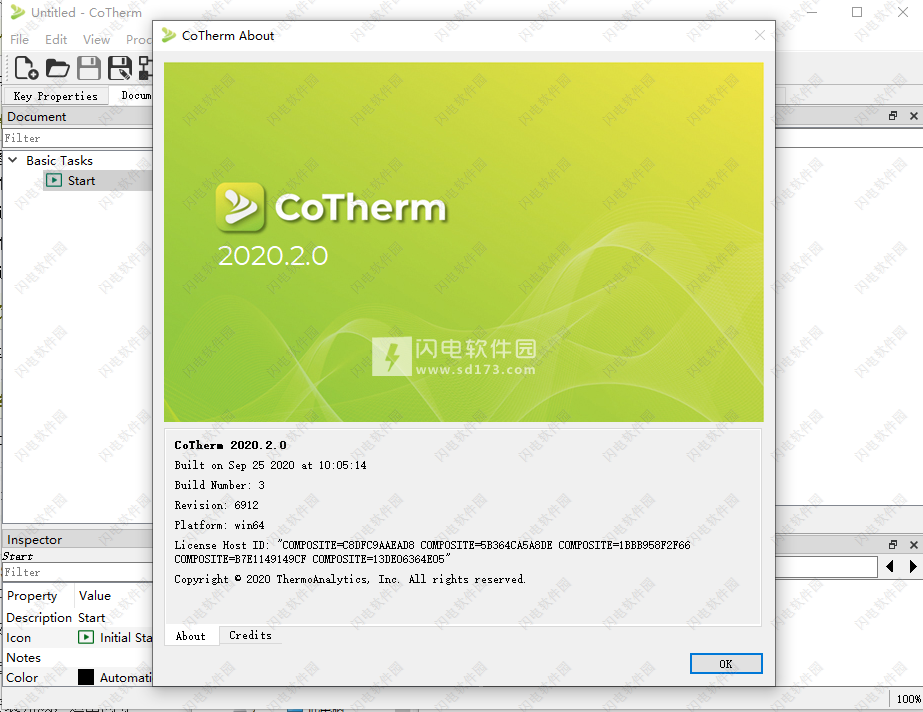Click the CoTherm 2020.2.0 splash image
The width and height of the screenshot is (923, 712).
click(x=464, y=242)
